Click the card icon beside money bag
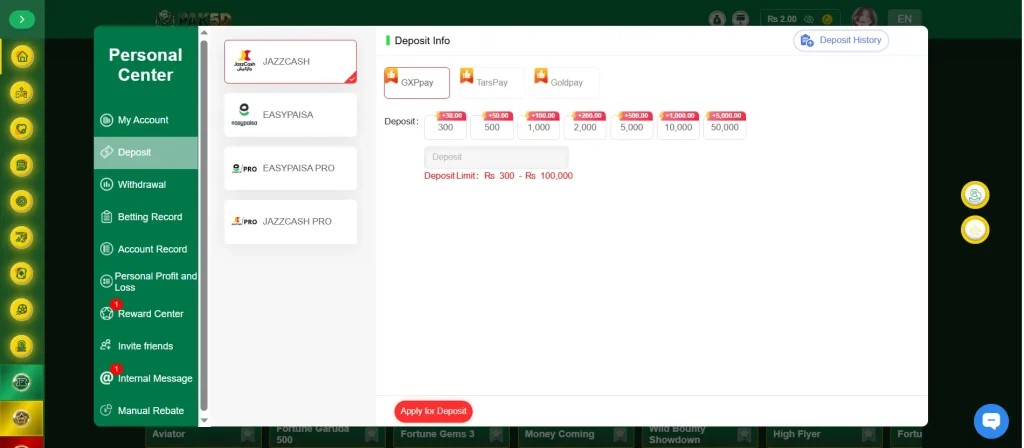The width and height of the screenshot is (1024, 448). coord(741,19)
